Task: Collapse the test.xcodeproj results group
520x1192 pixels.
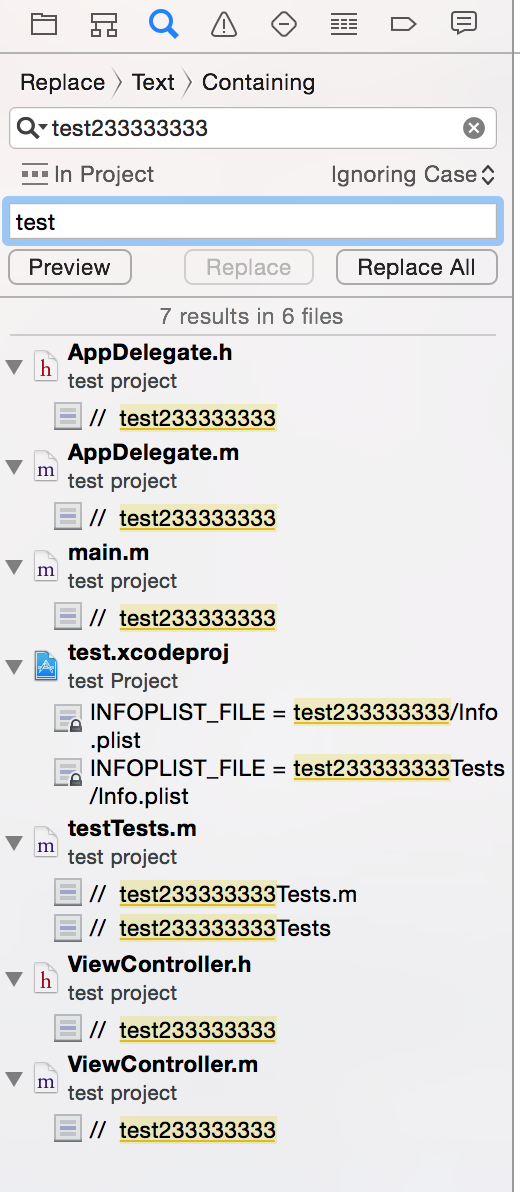Action: [14, 667]
